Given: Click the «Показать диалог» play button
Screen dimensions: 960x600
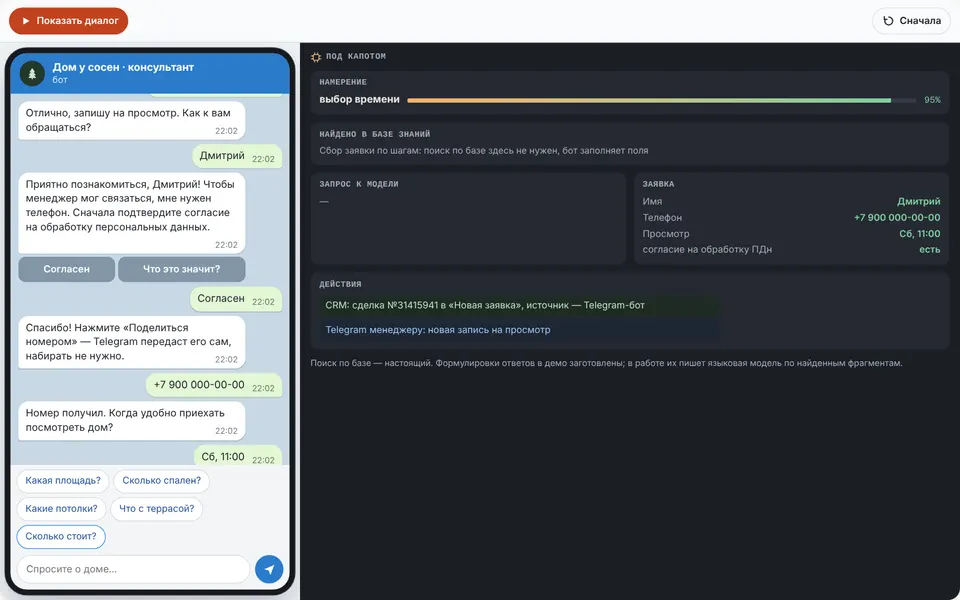Looking at the screenshot, I should point(69,21).
